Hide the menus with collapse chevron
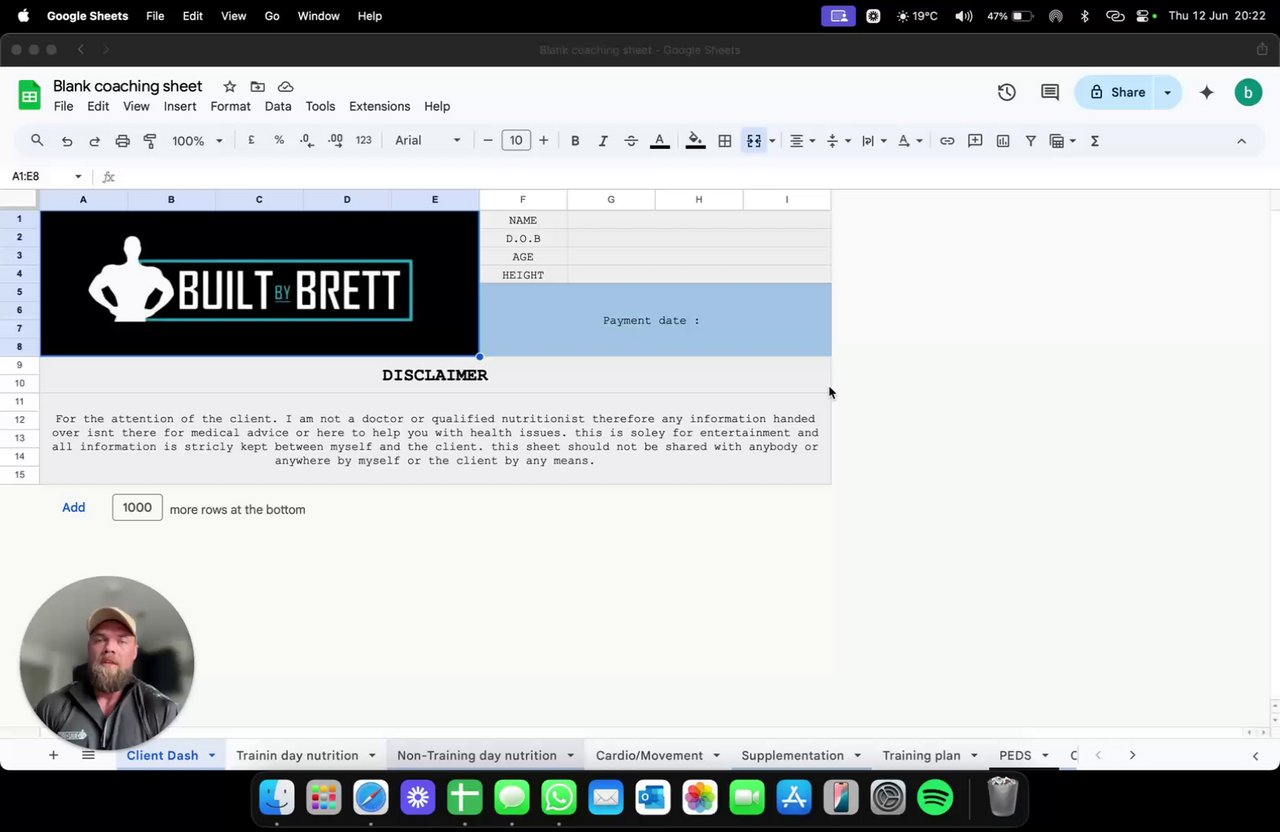This screenshot has height=832, width=1280. (1242, 141)
